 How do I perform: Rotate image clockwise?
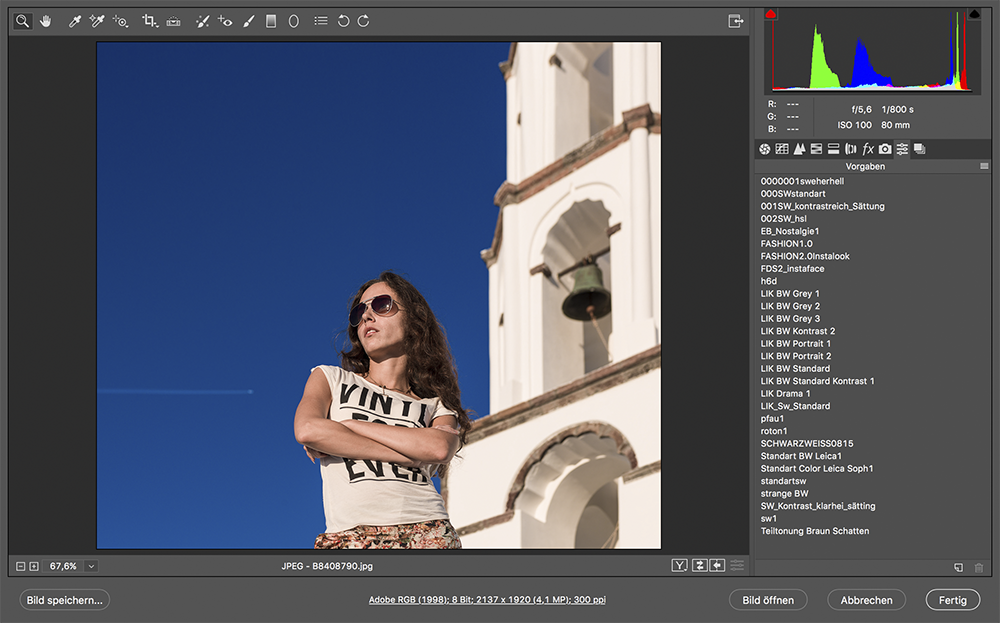(x=364, y=21)
